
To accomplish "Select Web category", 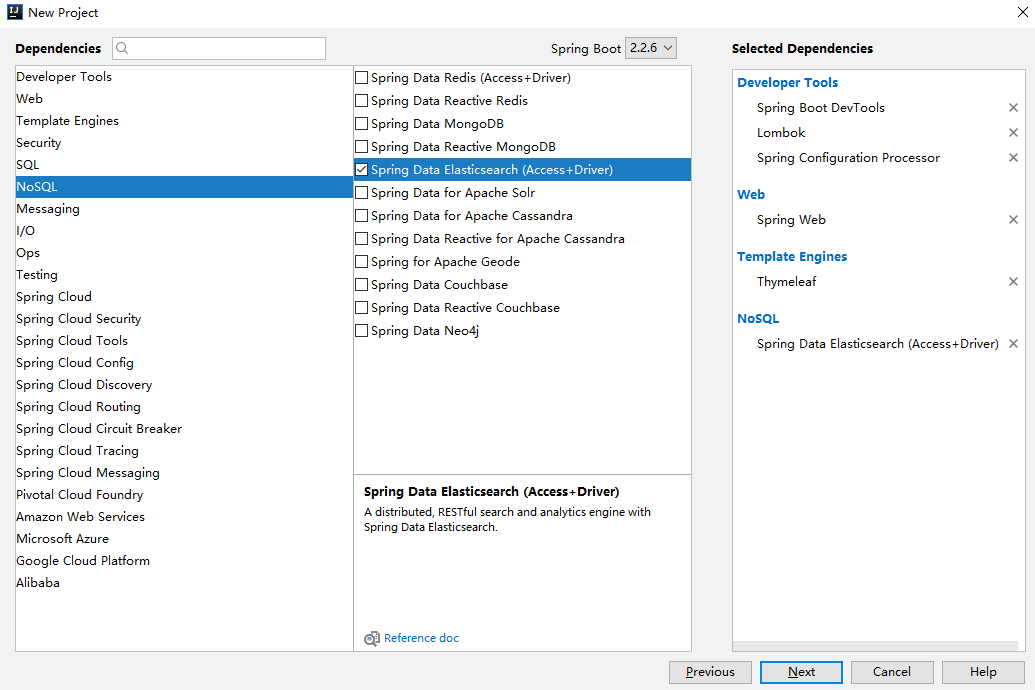I will tap(184, 99).
